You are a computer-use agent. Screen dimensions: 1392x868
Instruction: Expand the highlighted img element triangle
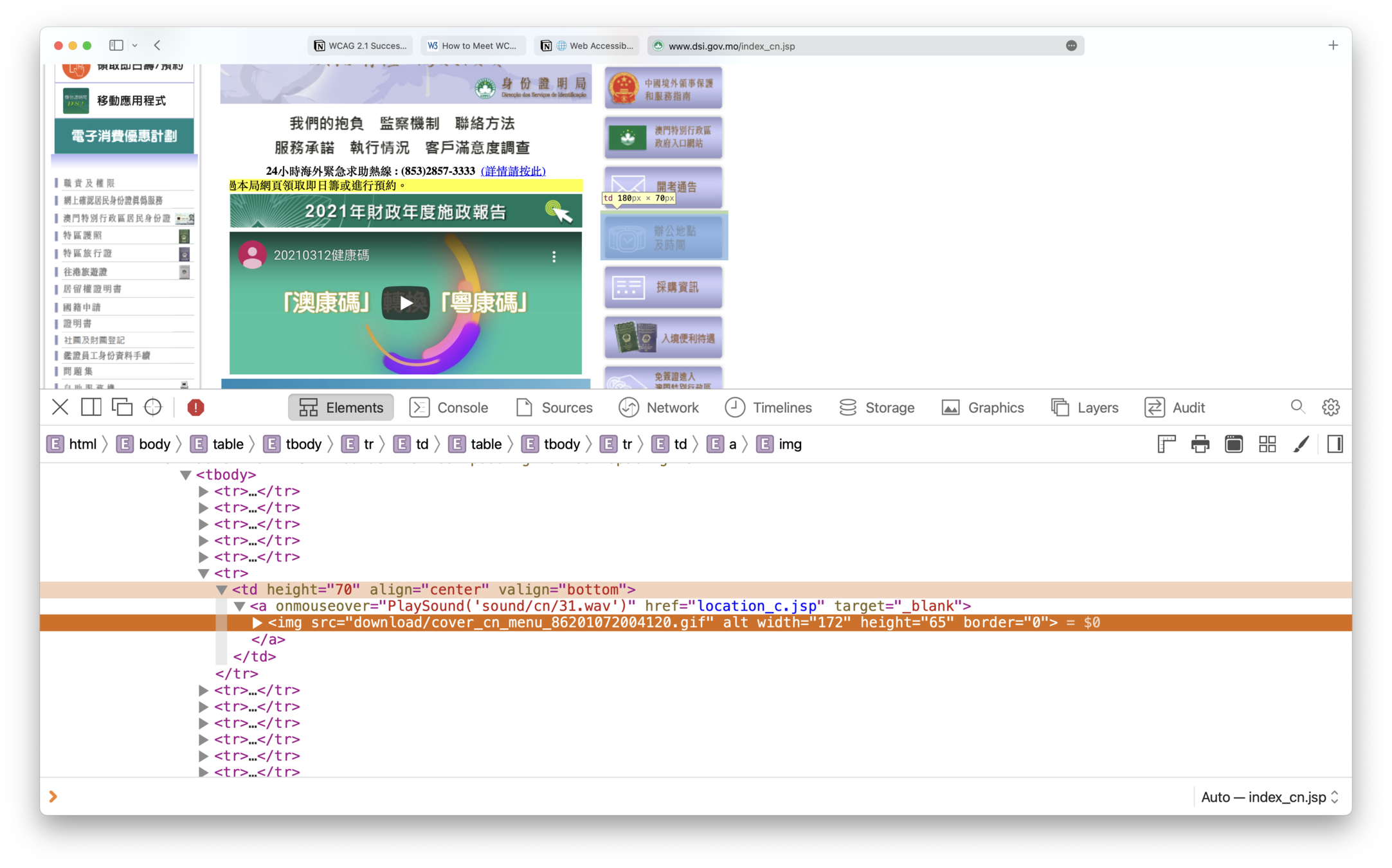[257, 622]
